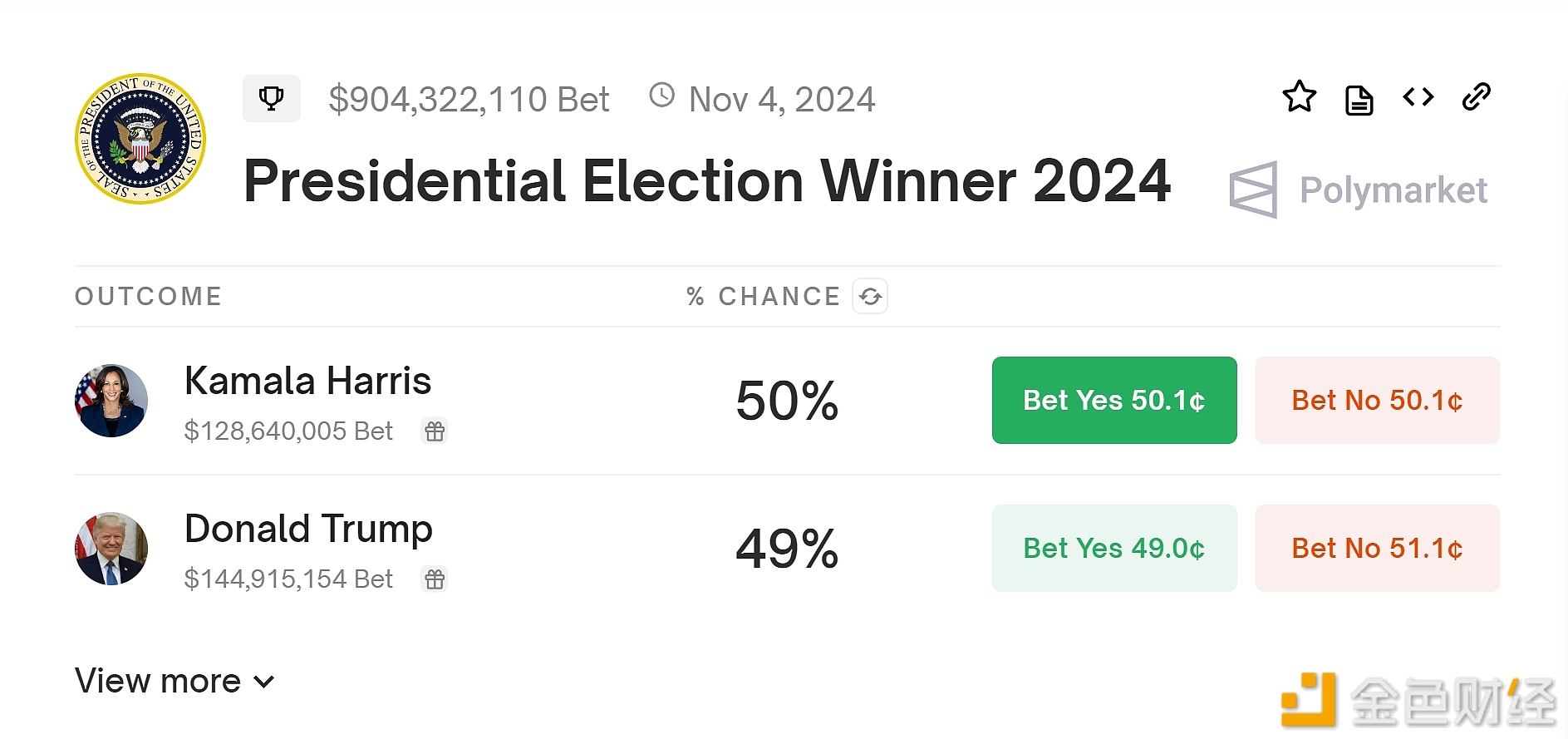The width and height of the screenshot is (1568, 739).
Task: Click the presidential seal thumbnail
Action: pyautogui.click(x=140, y=139)
